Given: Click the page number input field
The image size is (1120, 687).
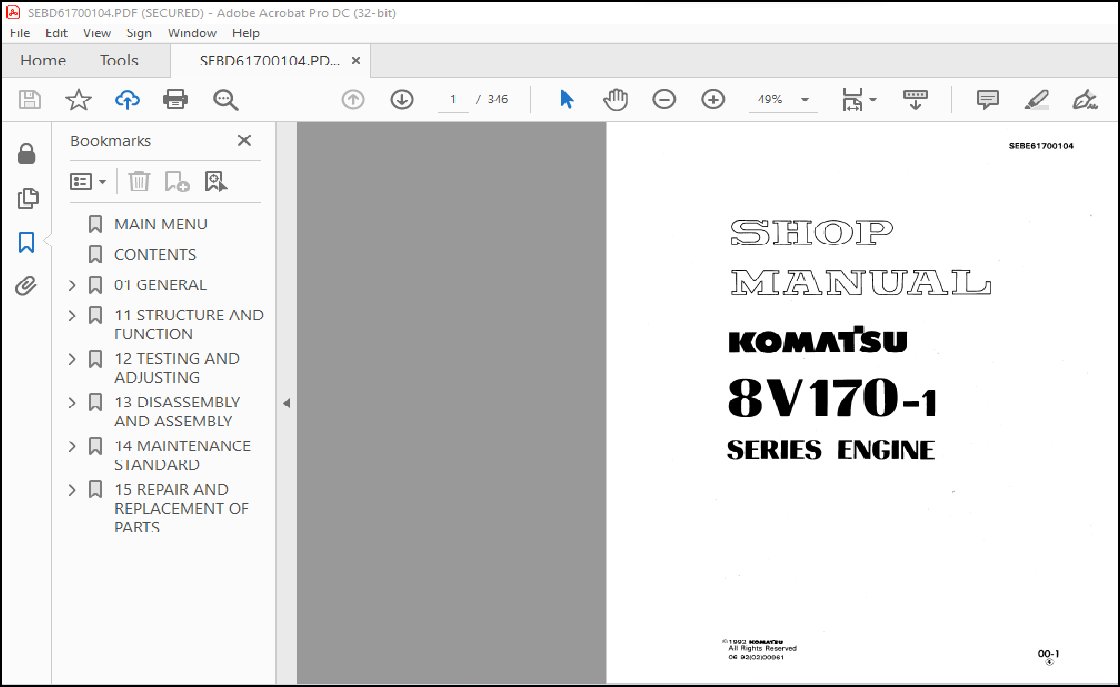Looking at the screenshot, I should pyautogui.click(x=453, y=99).
